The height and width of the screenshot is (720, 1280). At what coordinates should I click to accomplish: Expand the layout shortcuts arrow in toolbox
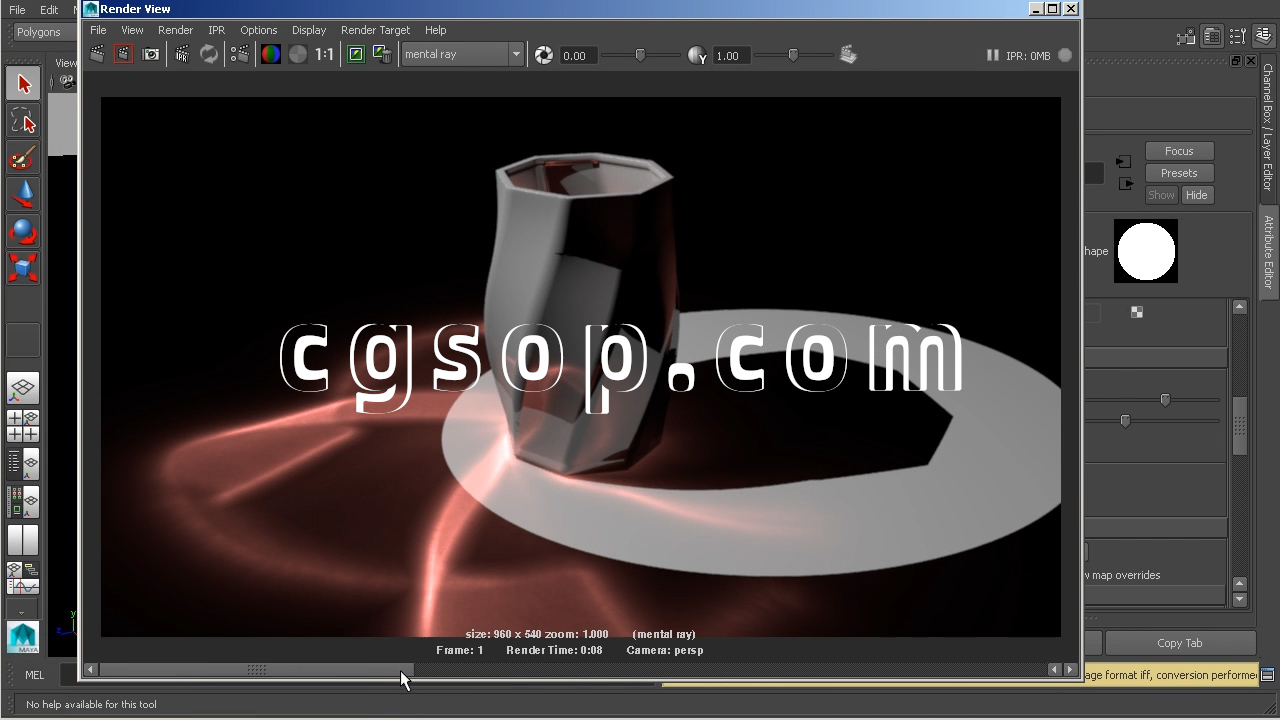tap(22, 610)
